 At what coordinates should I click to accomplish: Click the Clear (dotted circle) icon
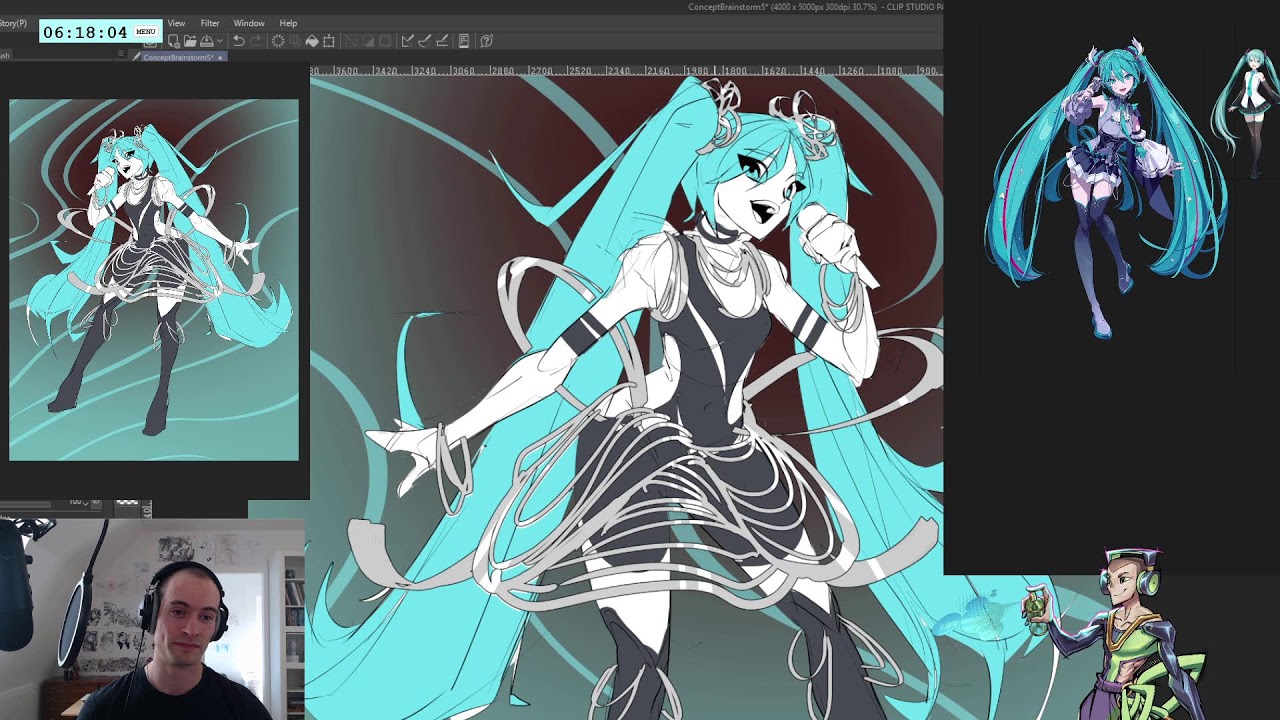278,41
